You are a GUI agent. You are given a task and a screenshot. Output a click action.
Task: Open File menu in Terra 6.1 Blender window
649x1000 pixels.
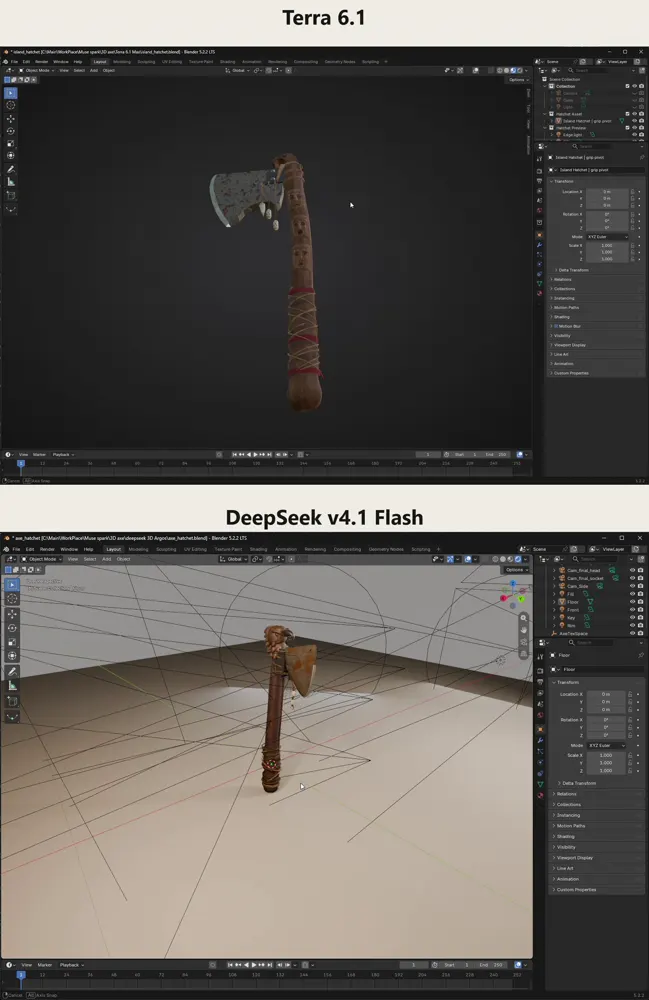click(x=14, y=62)
